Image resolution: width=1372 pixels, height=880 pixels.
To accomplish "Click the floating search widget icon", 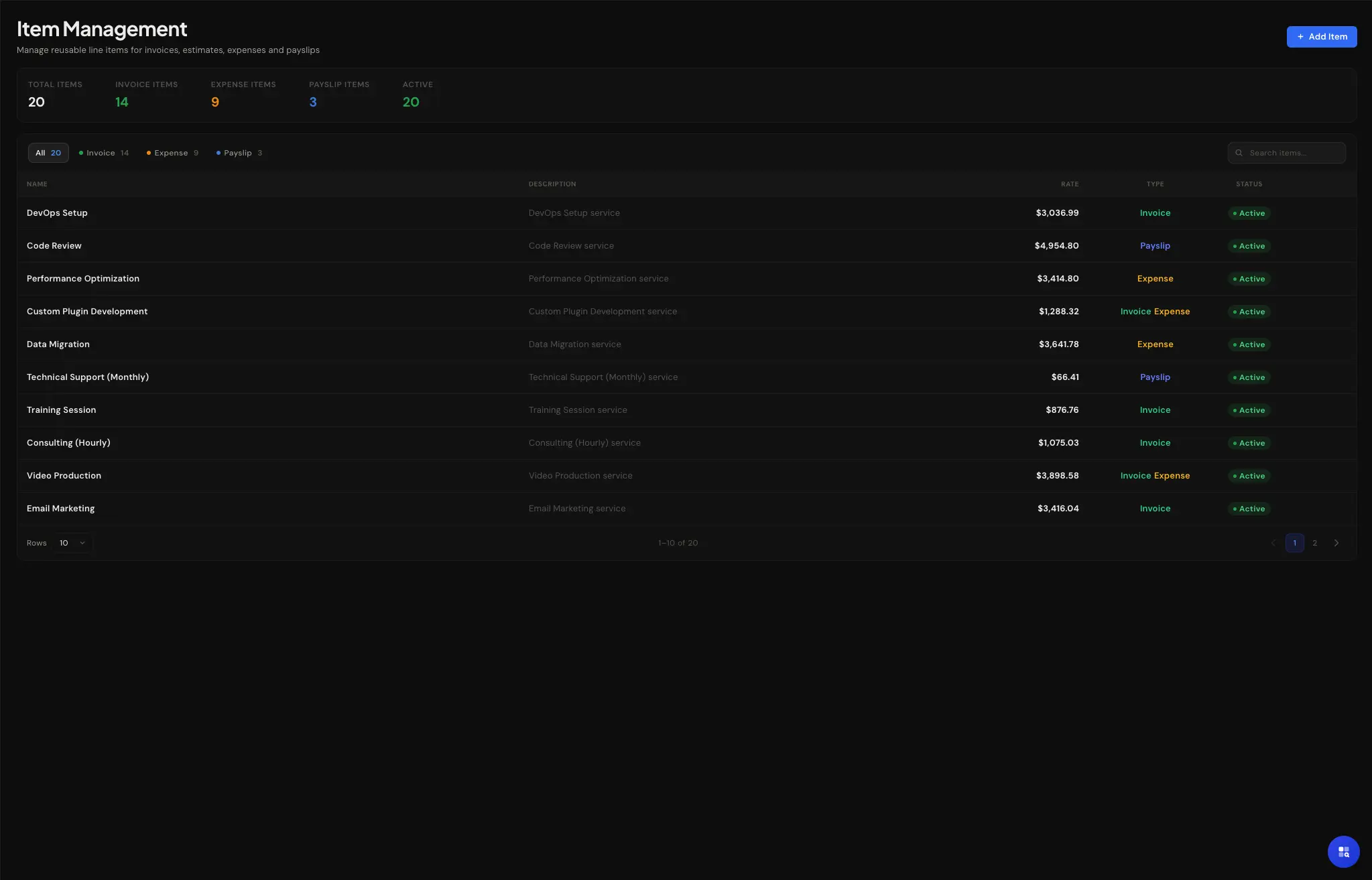I will [x=1343, y=851].
